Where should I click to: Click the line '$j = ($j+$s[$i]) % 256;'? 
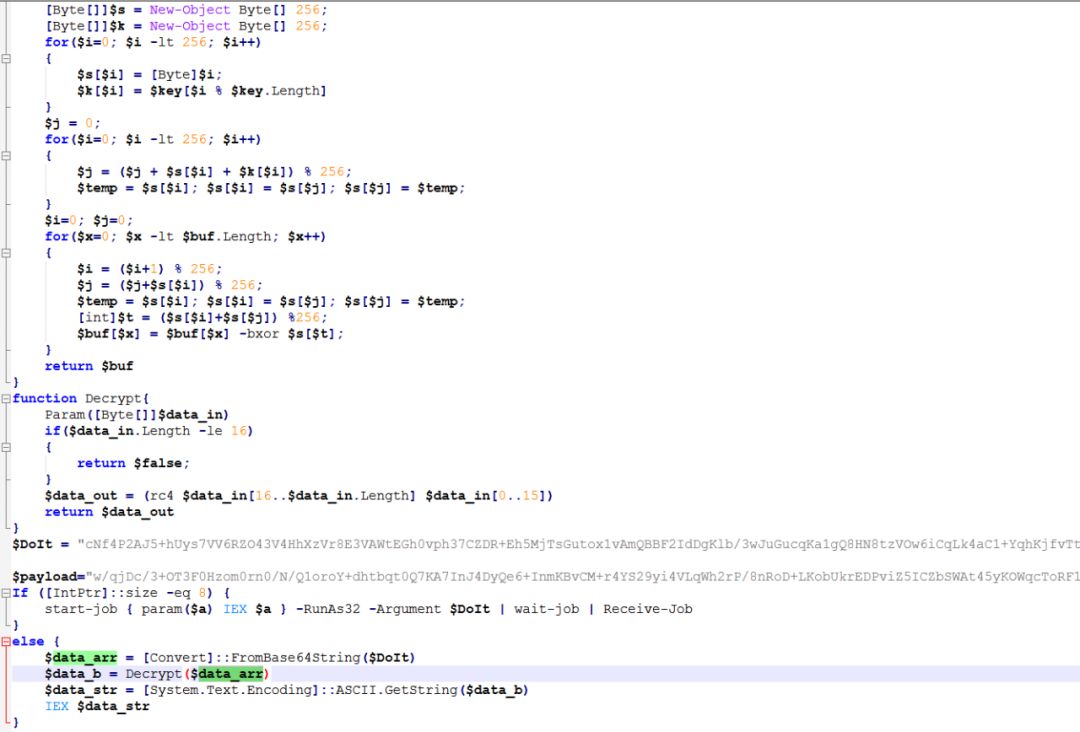(x=169, y=285)
